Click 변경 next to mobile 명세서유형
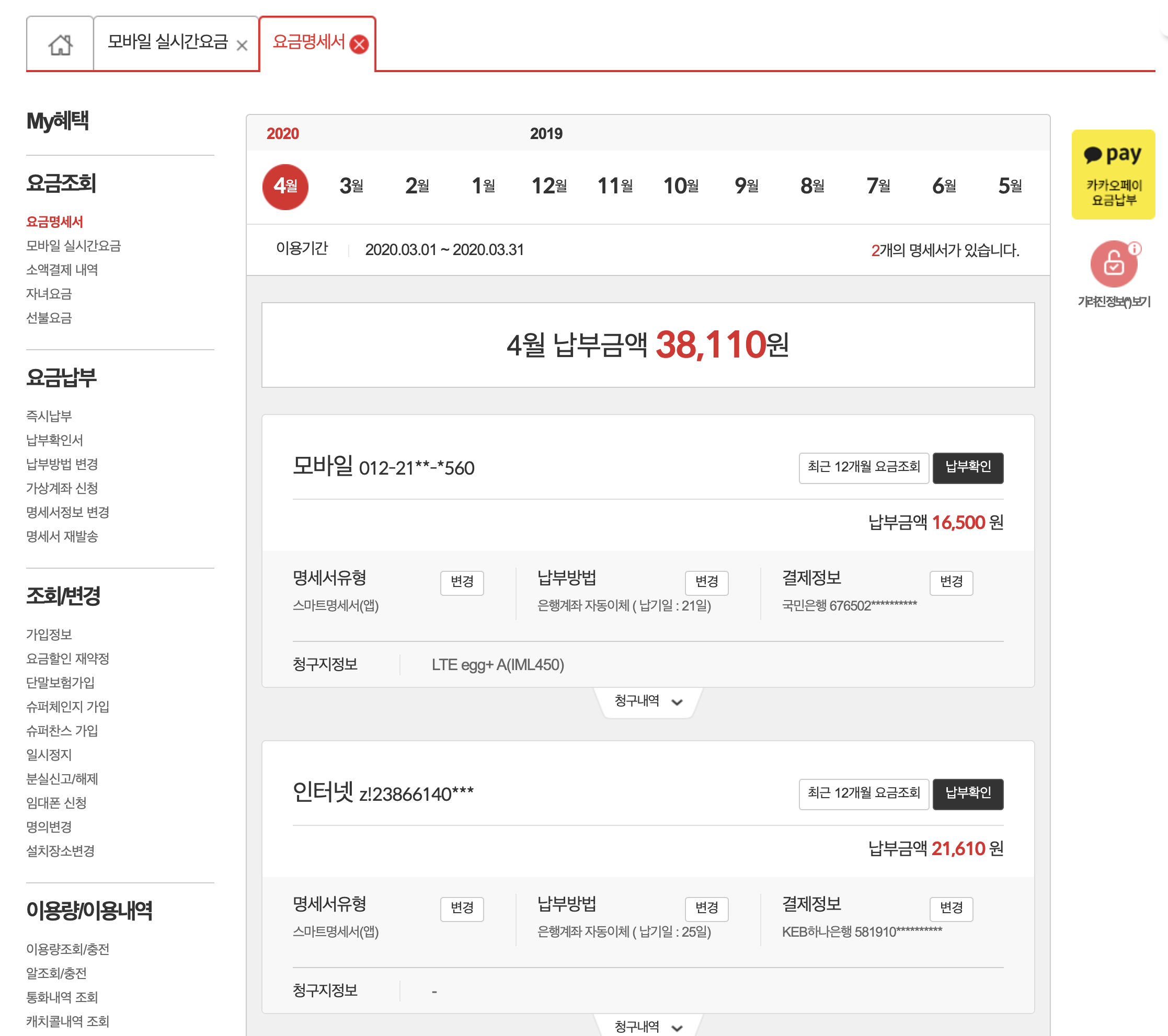Image resolution: width=1168 pixels, height=1036 pixels. click(462, 582)
